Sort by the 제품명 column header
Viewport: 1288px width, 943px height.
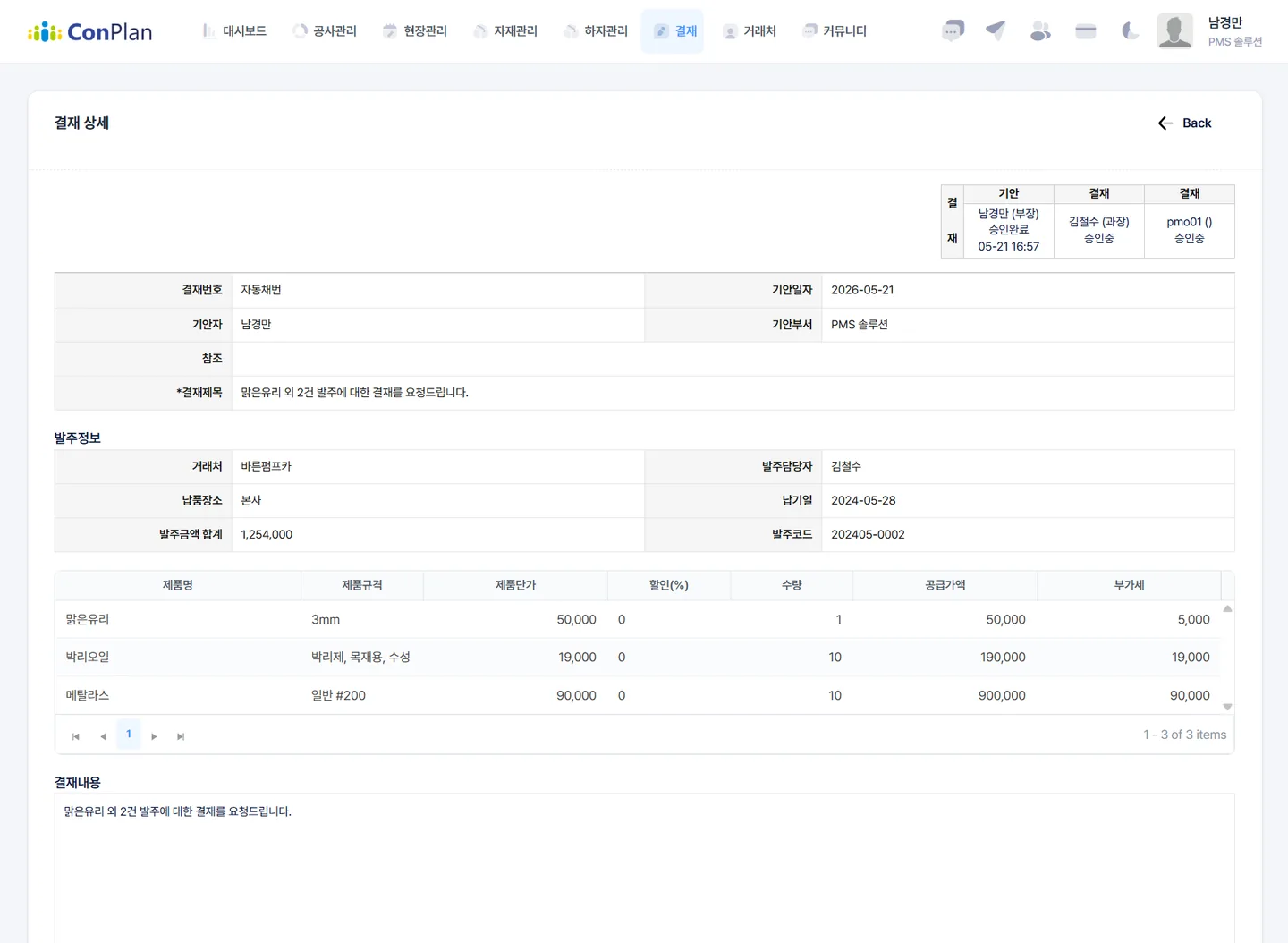pyautogui.click(x=178, y=585)
